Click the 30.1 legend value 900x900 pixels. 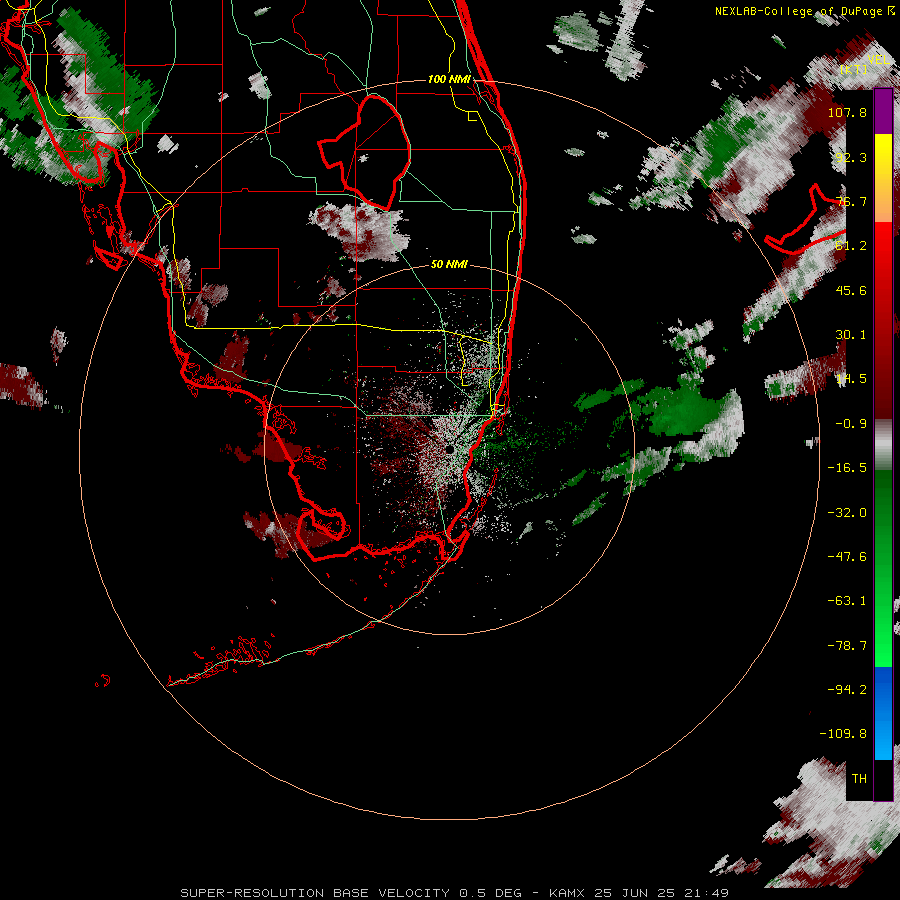[x=851, y=335]
